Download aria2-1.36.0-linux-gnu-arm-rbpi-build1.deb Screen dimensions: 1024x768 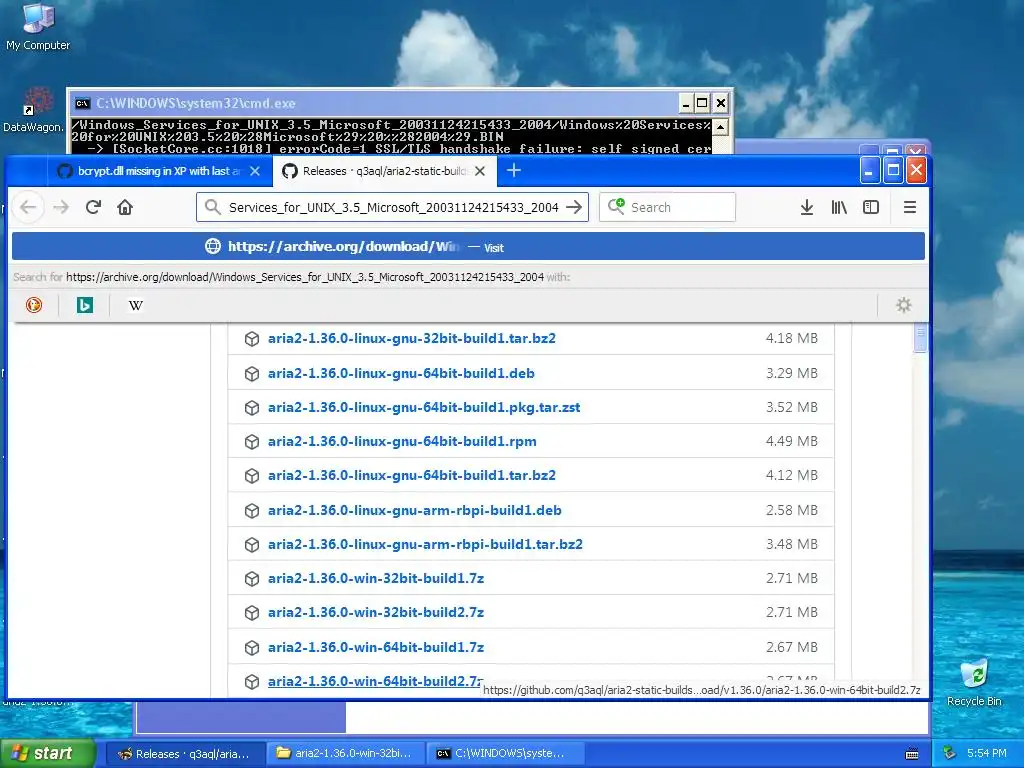415,511
